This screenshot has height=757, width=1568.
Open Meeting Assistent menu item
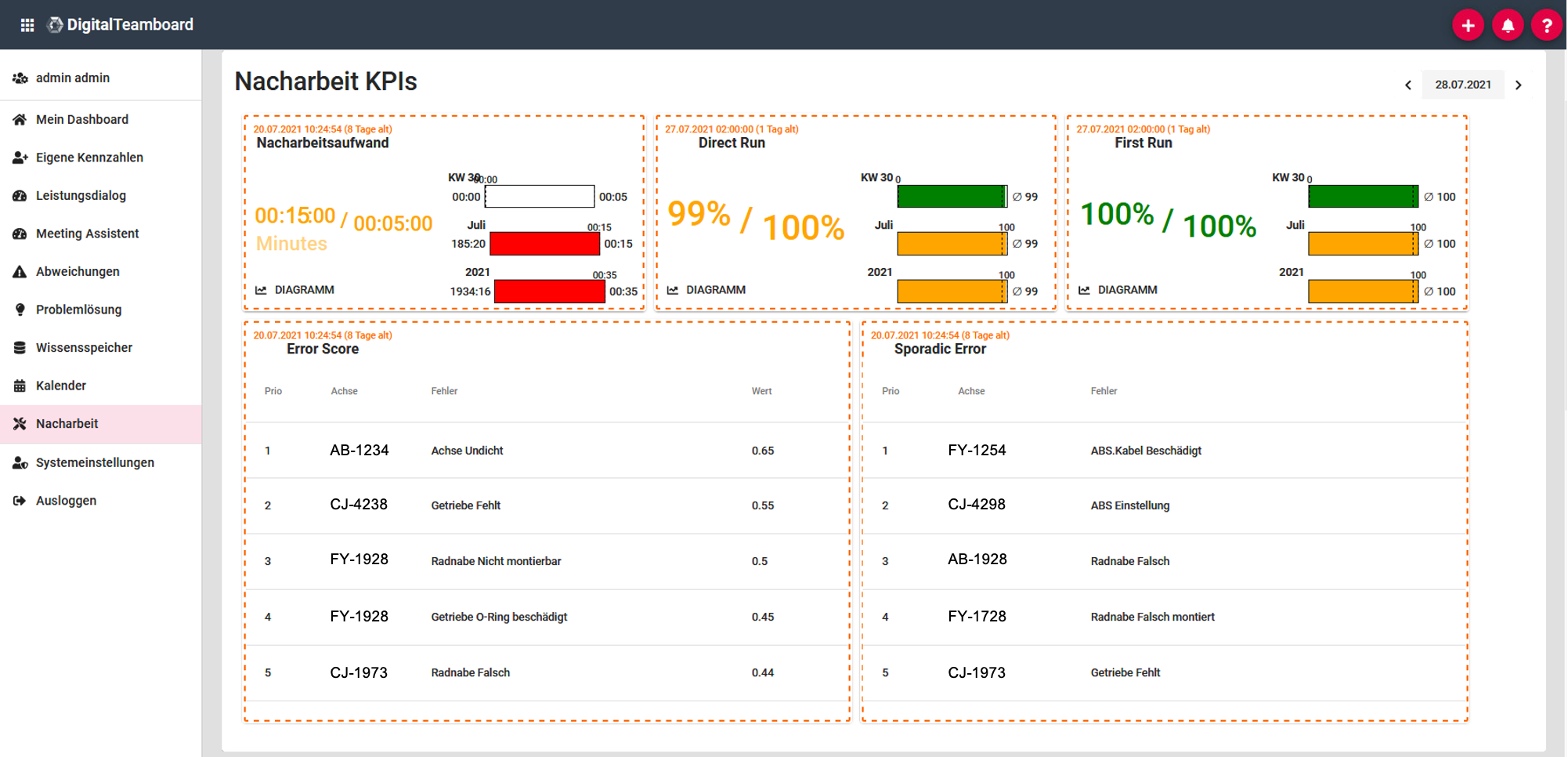101,234
